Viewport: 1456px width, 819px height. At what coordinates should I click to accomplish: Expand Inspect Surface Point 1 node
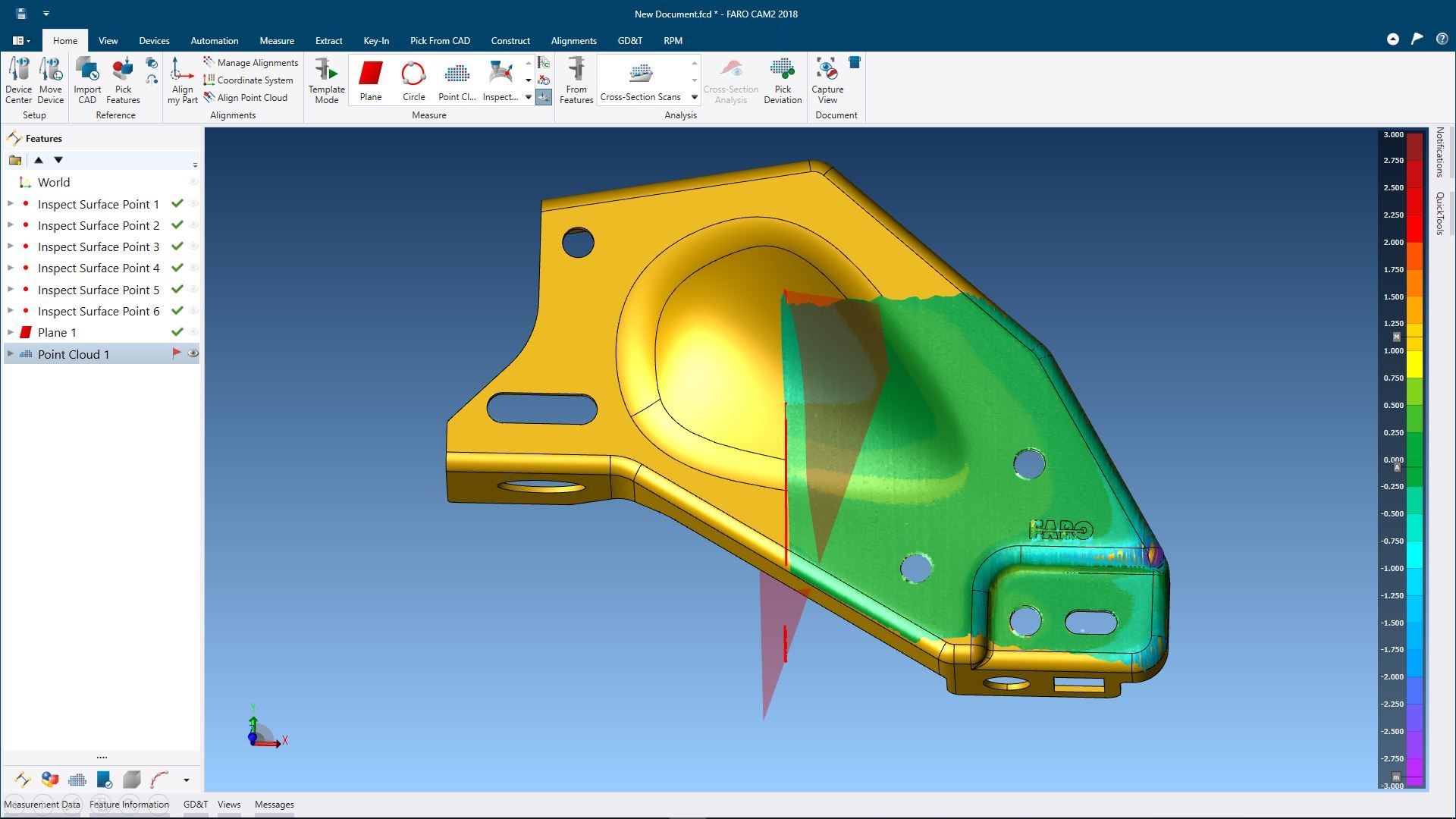[x=11, y=204]
